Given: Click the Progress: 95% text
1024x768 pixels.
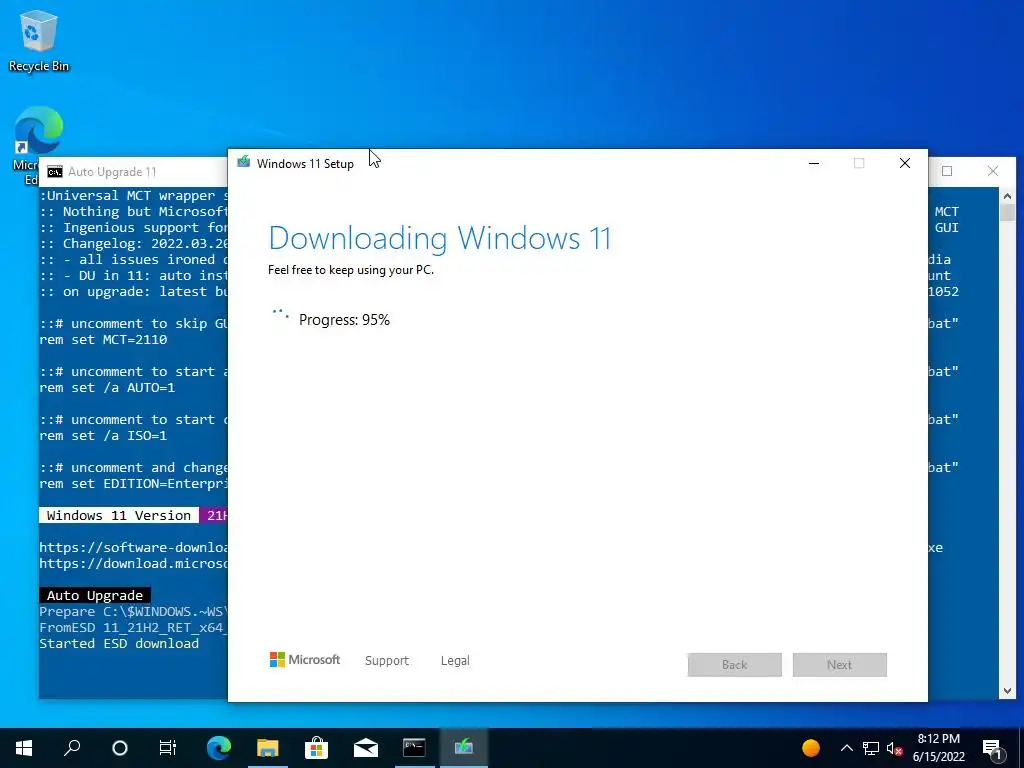Looking at the screenshot, I should pos(344,319).
